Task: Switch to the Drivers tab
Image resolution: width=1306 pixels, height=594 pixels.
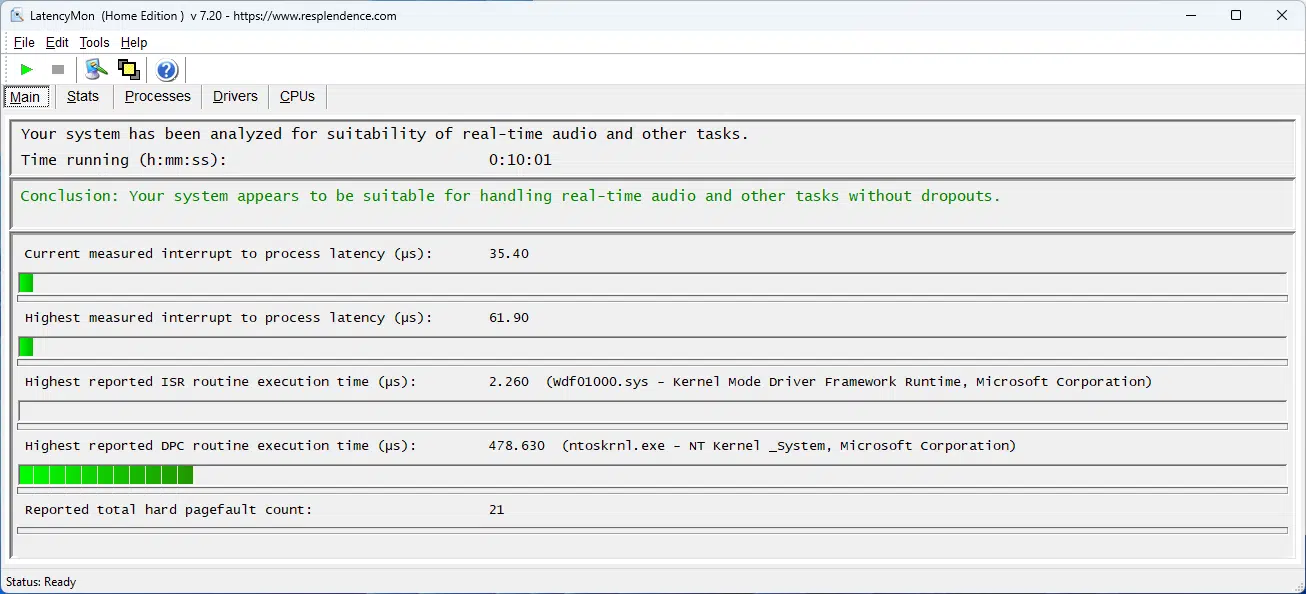Action: point(235,96)
